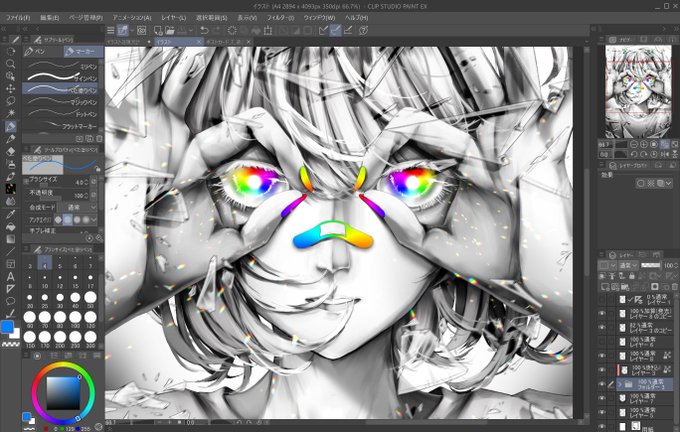The height and width of the screenshot is (432, 680).
Task: Select the Zoom magnifier tool
Action: [x=10, y=64]
